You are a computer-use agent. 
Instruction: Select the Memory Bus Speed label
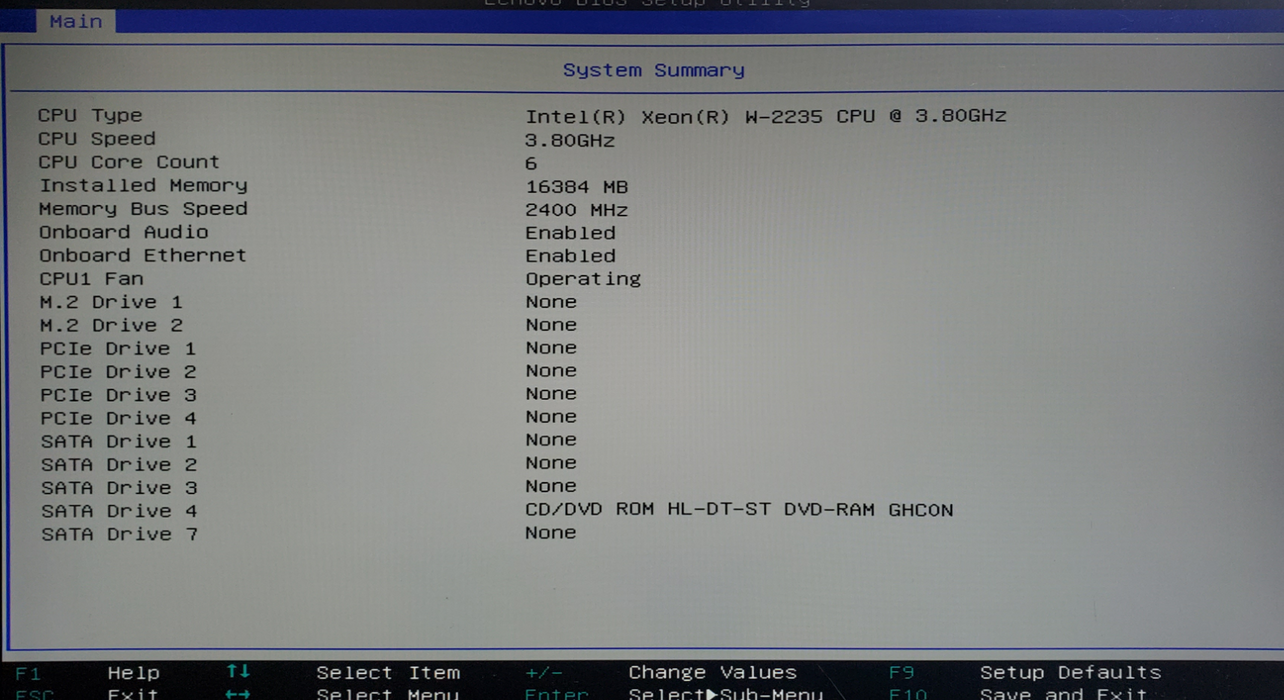click(x=143, y=209)
